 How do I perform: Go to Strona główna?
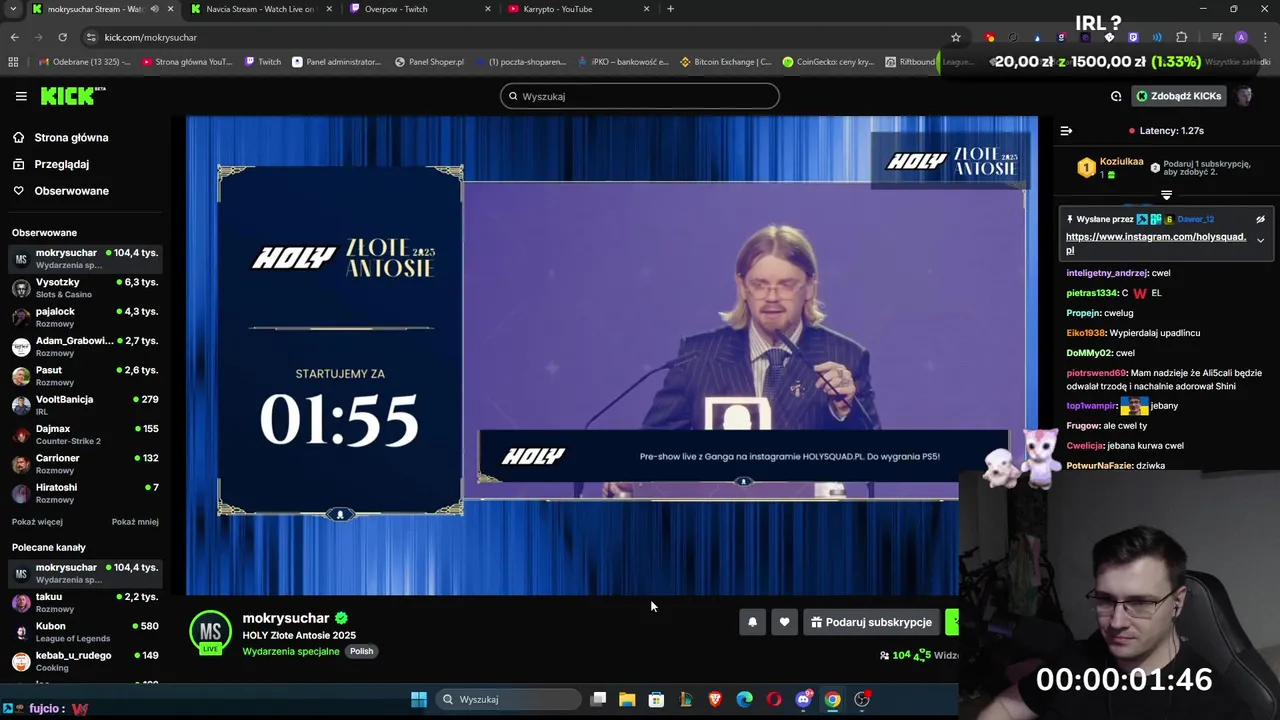(71, 137)
